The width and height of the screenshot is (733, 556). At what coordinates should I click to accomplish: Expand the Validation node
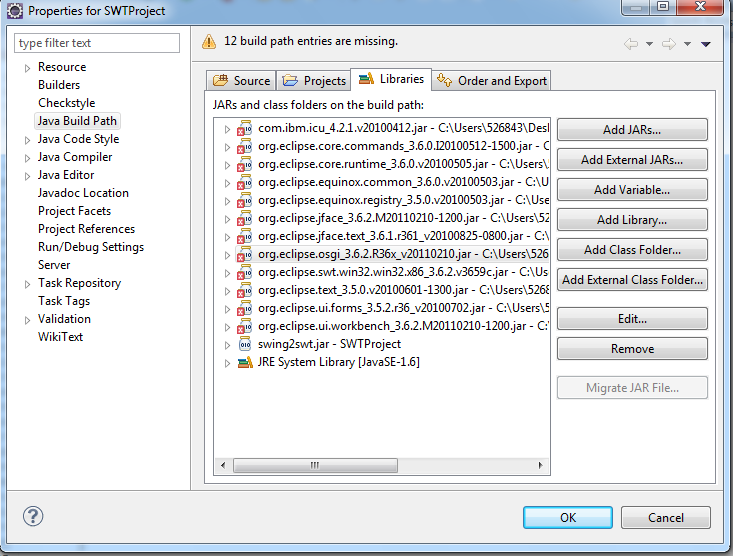(27, 320)
